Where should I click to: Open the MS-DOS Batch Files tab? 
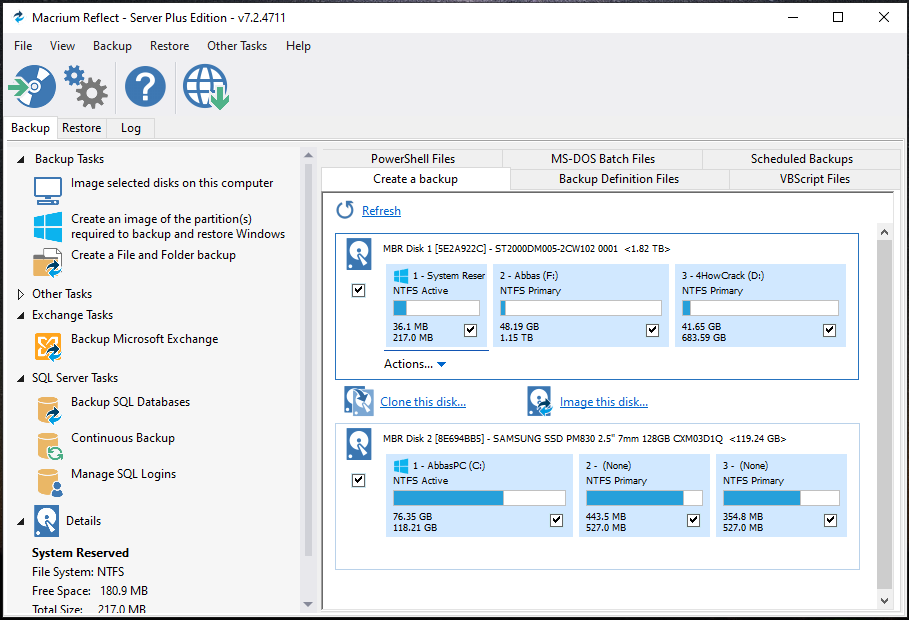click(x=602, y=159)
